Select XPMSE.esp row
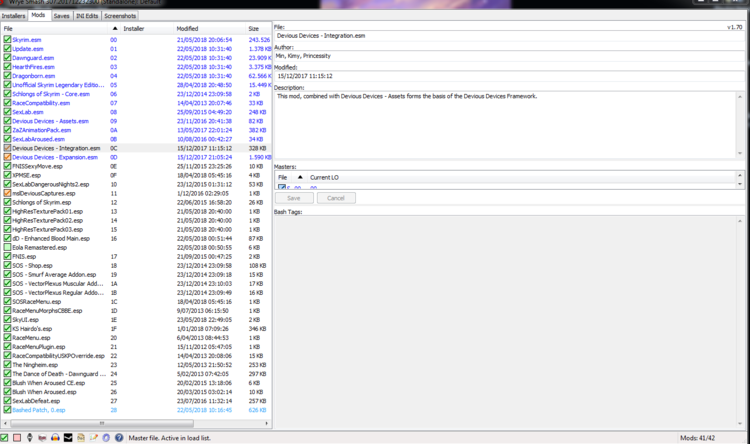 (x=136, y=175)
